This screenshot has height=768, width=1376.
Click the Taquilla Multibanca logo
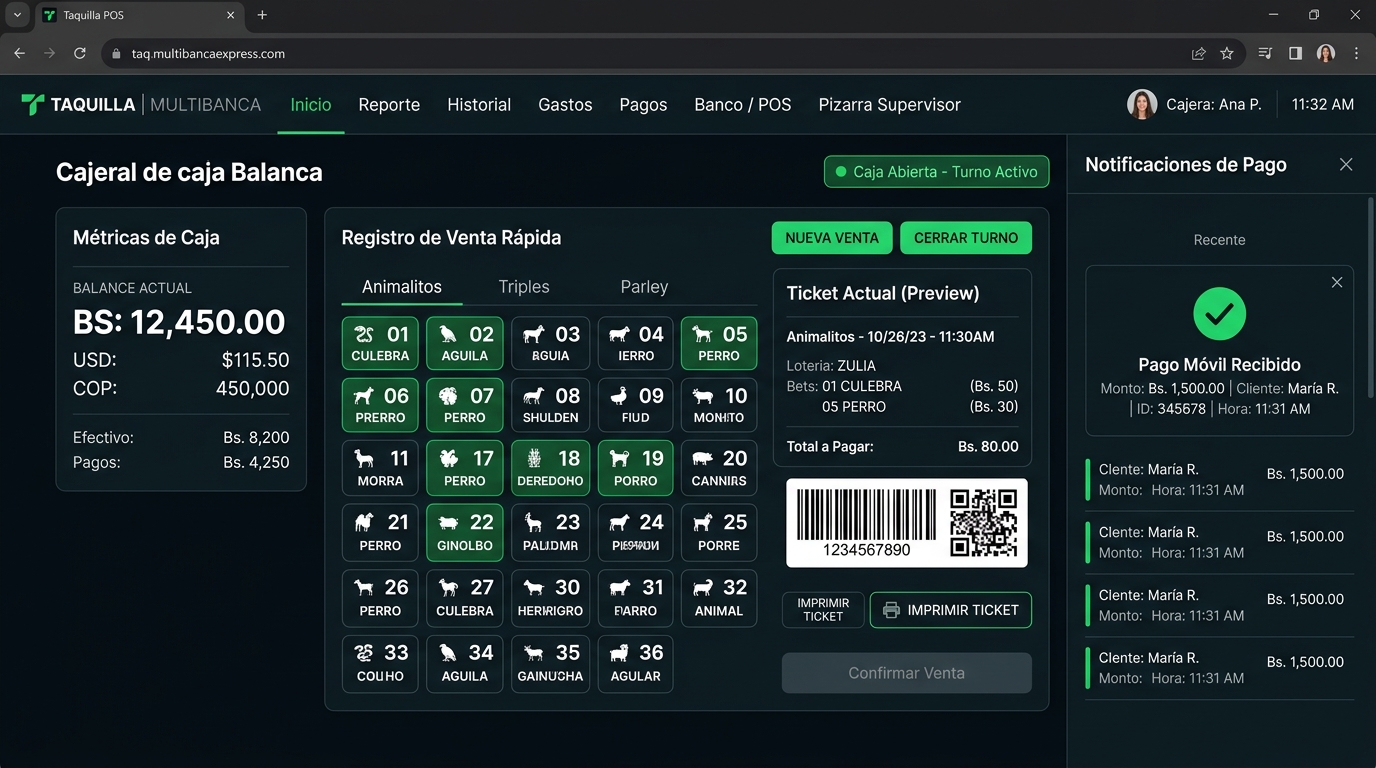141,104
